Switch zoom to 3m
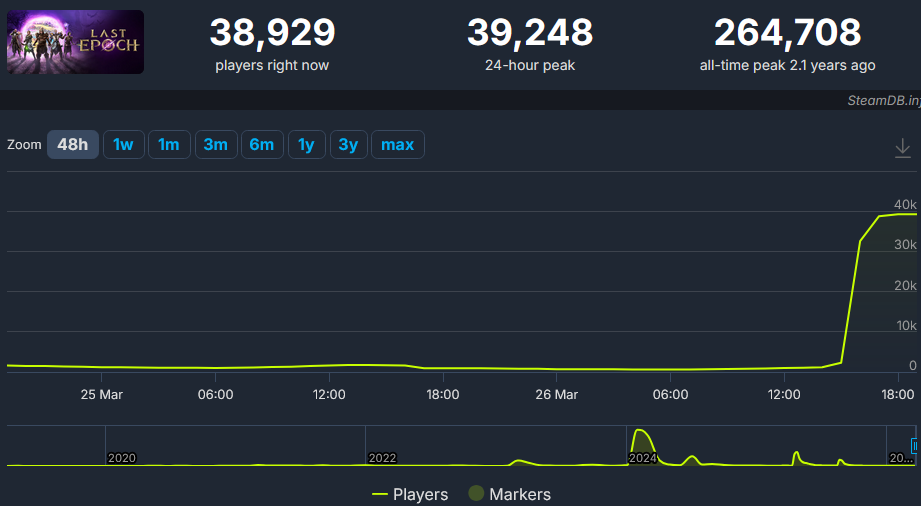This screenshot has height=506, width=921. [x=216, y=145]
